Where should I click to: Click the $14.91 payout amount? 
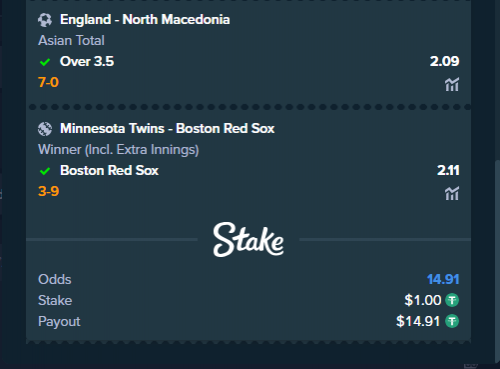(x=418, y=321)
